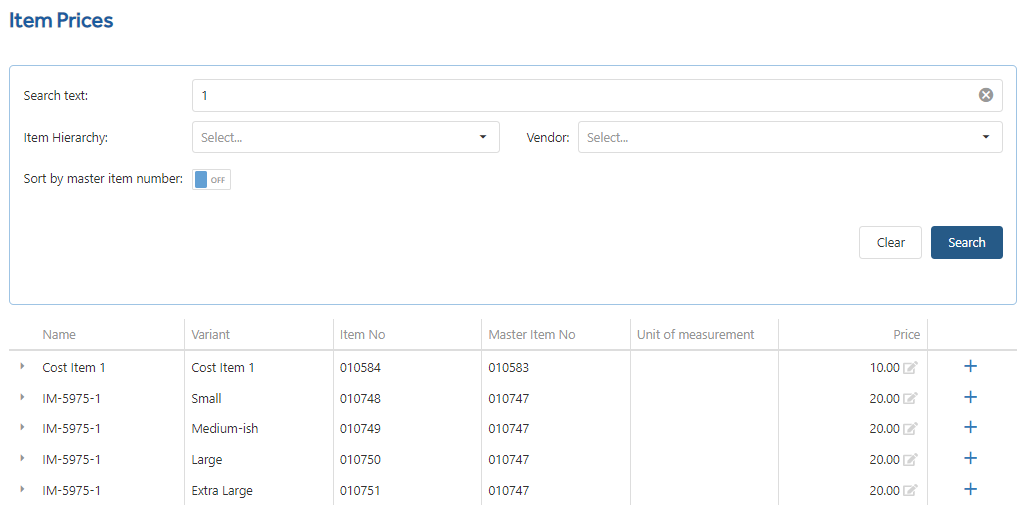Open the Item Hierarchy dropdown
Image resolution: width=1034 pixels, height=520 pixels.
point(346,137)
